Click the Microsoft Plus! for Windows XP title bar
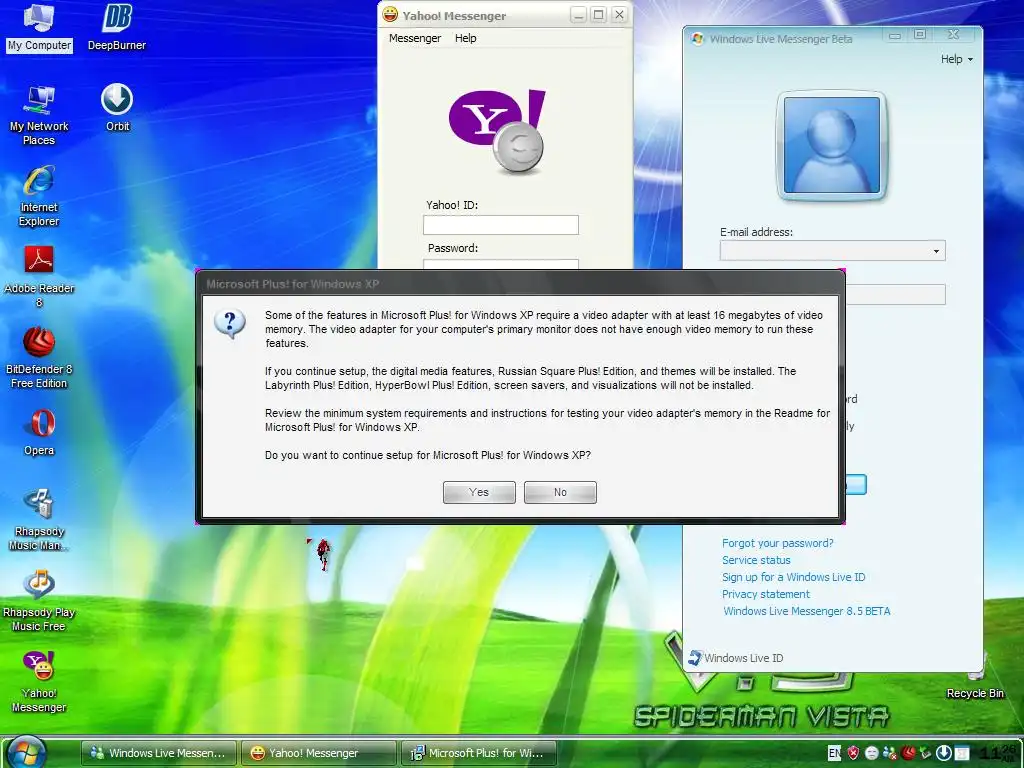Viewport: 1024px width, 768px height. tap(520, 283)
